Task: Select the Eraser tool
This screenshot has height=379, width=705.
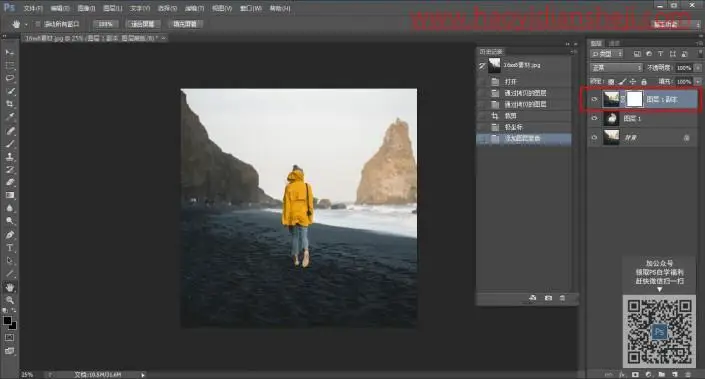Action: (x=9, y=183)
